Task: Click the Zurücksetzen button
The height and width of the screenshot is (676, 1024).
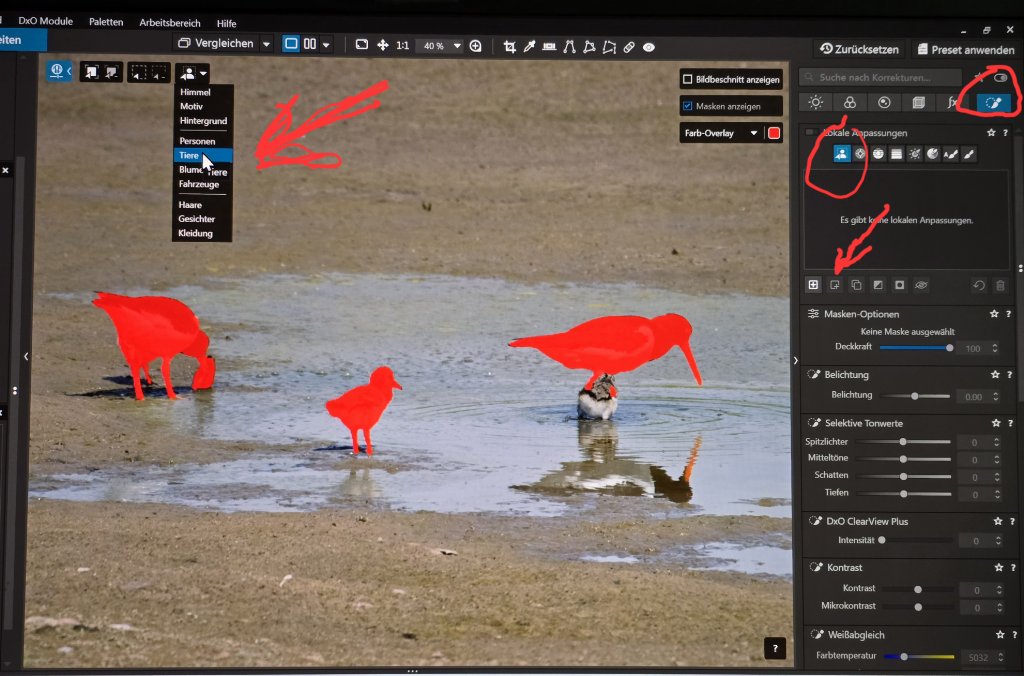Action: tap(859, 49)
